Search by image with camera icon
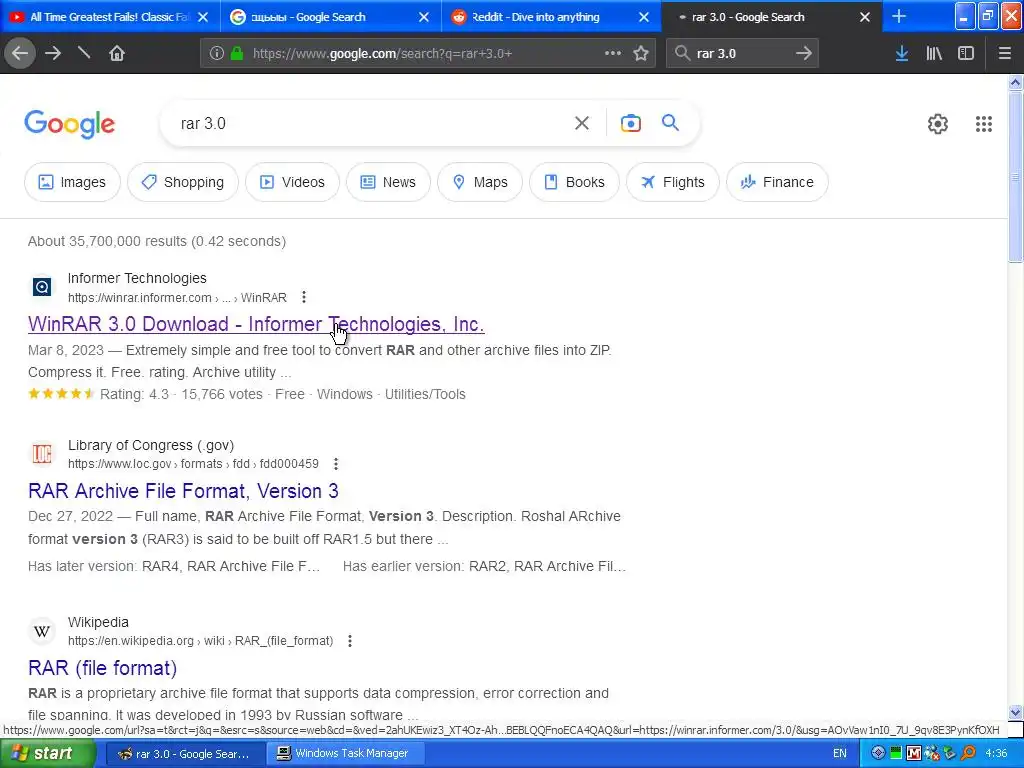The width and height of the screenshot is (1024, 768). point(630,123)
